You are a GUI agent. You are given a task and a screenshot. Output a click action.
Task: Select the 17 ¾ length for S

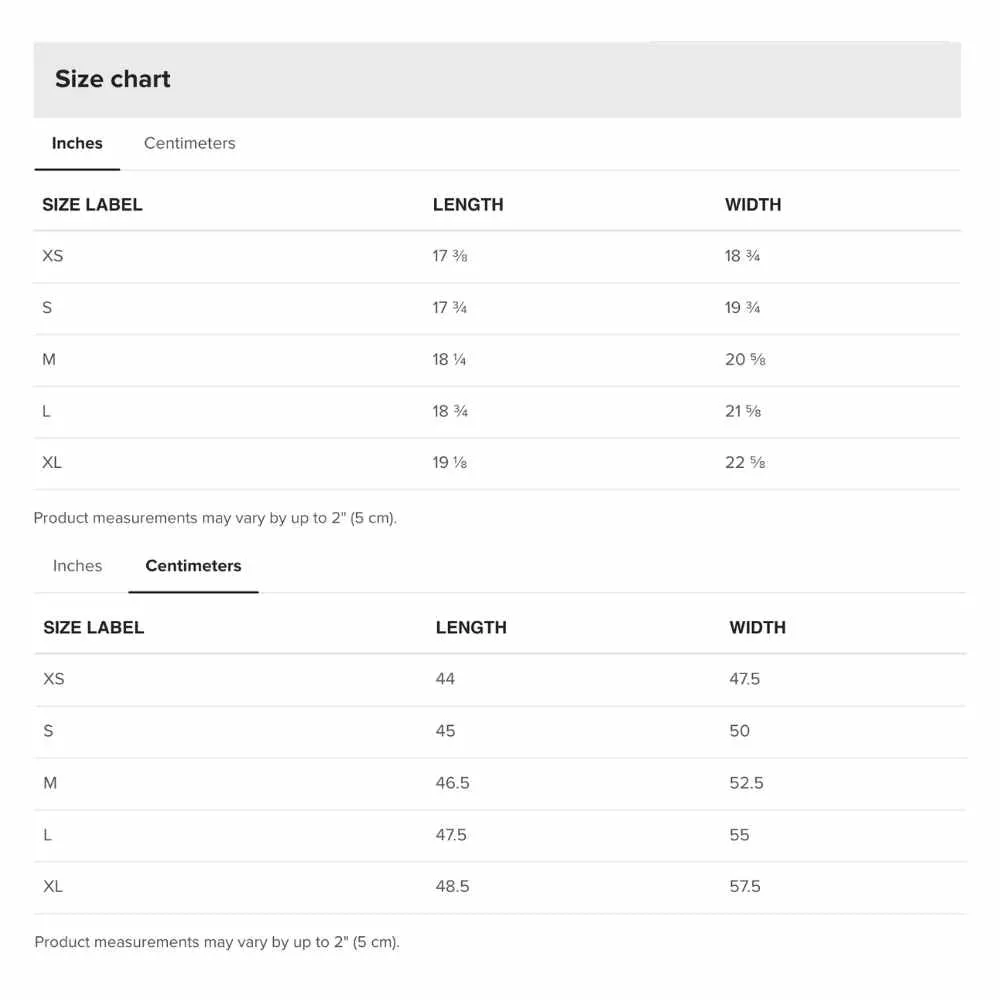coord(450,308)
